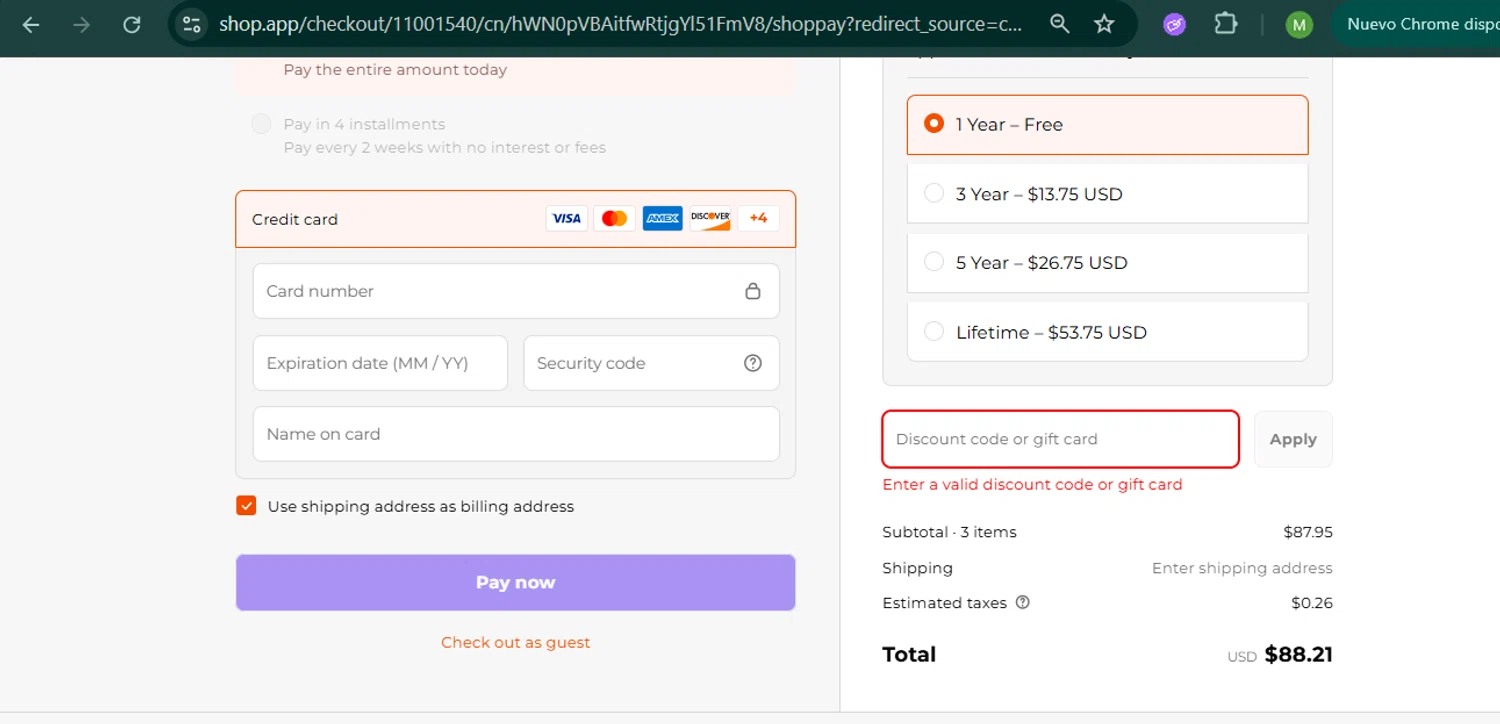1500x724 pixels.
Task: Click the security code help icon
Action: pyautogui.click(x=753, y=363)
